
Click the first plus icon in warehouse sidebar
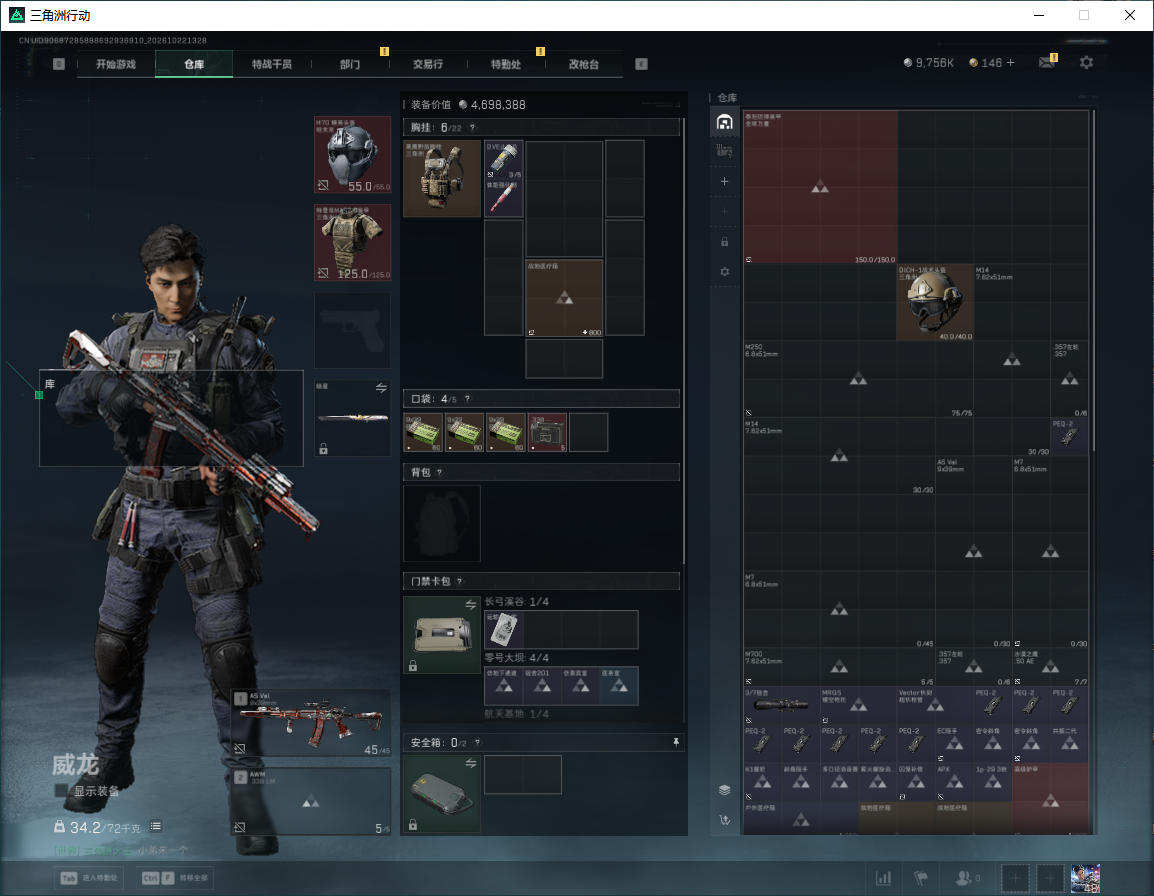click(x=724, y=181)
